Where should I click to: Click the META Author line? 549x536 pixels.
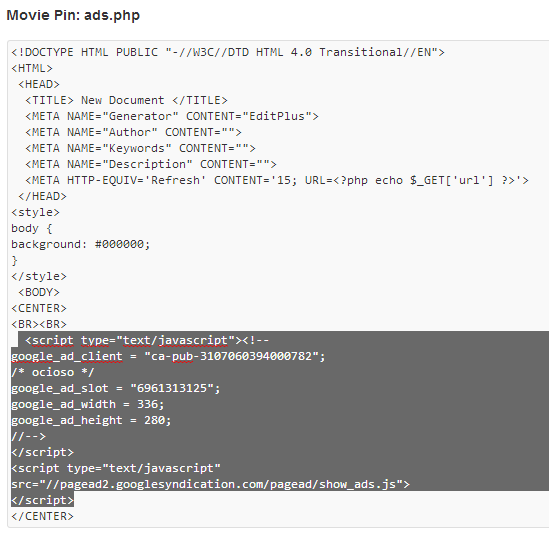pyautogui.click(x=133, y=132)
